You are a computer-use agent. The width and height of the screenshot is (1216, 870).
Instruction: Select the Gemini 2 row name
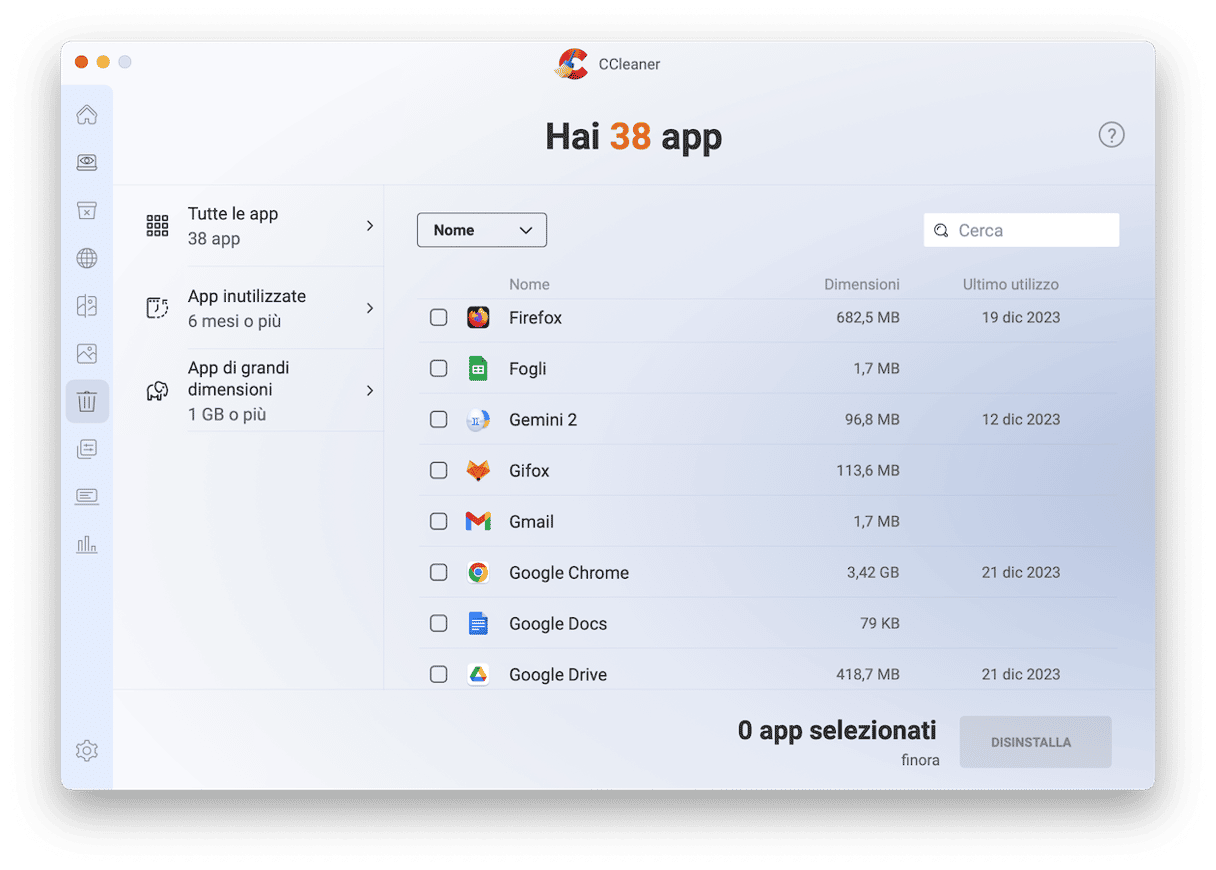pos(543,419)
